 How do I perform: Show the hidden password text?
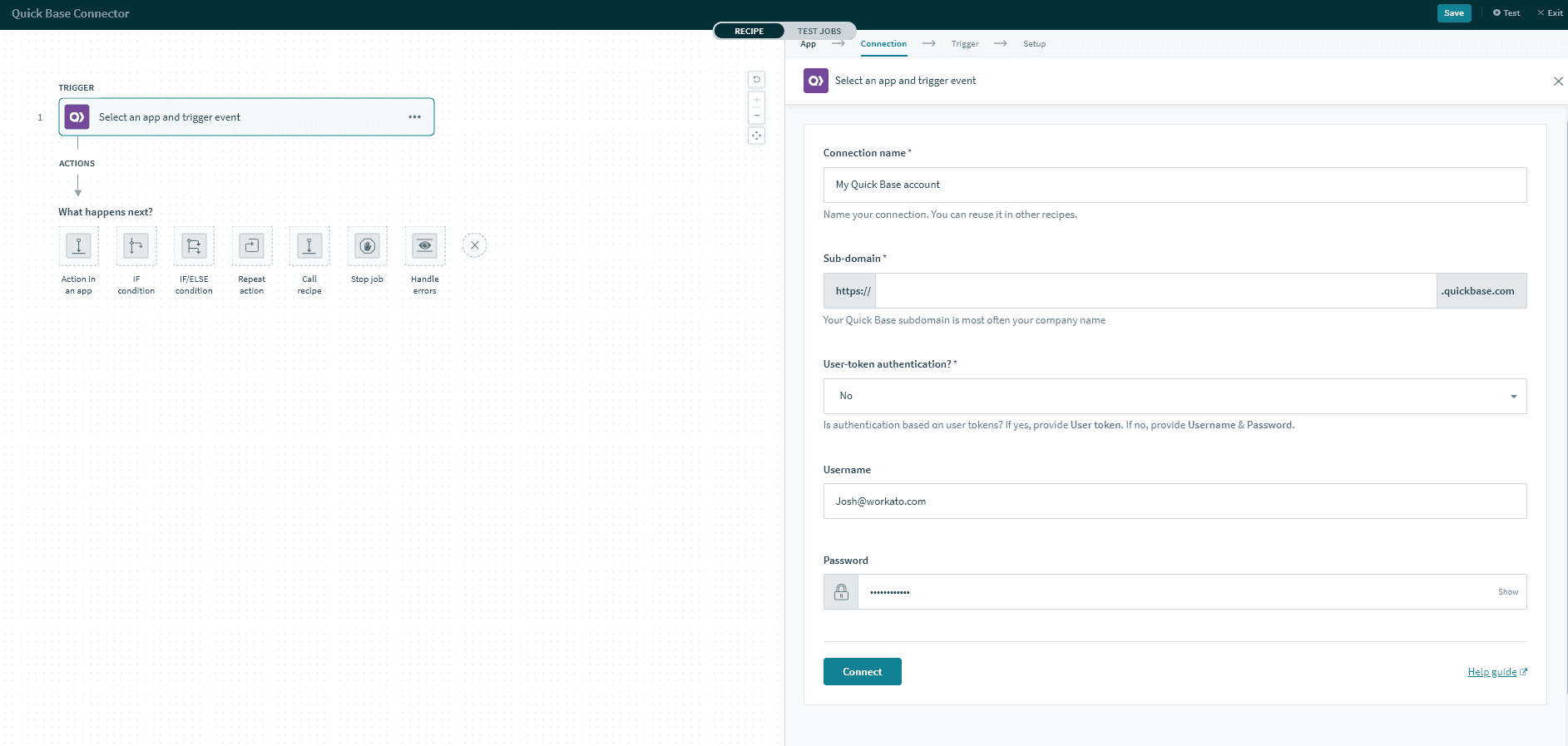click(x=1507, y=592)
